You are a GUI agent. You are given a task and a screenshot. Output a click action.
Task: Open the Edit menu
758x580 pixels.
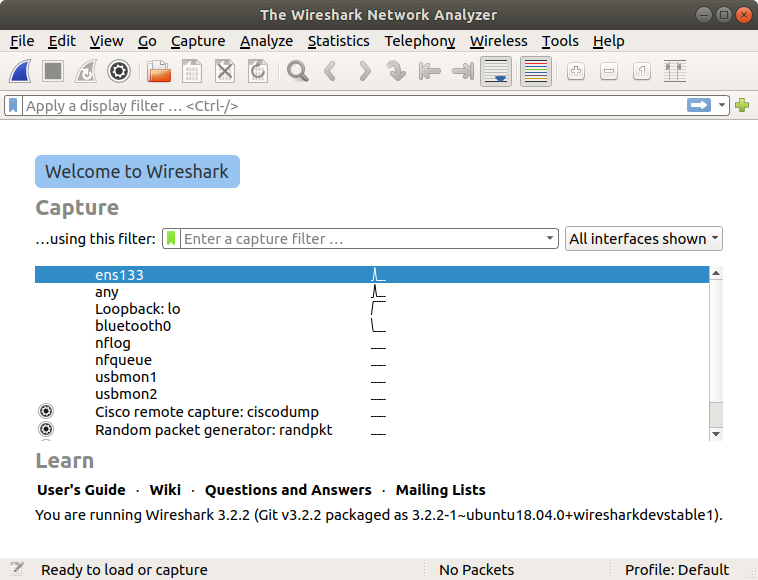[62, 41]
